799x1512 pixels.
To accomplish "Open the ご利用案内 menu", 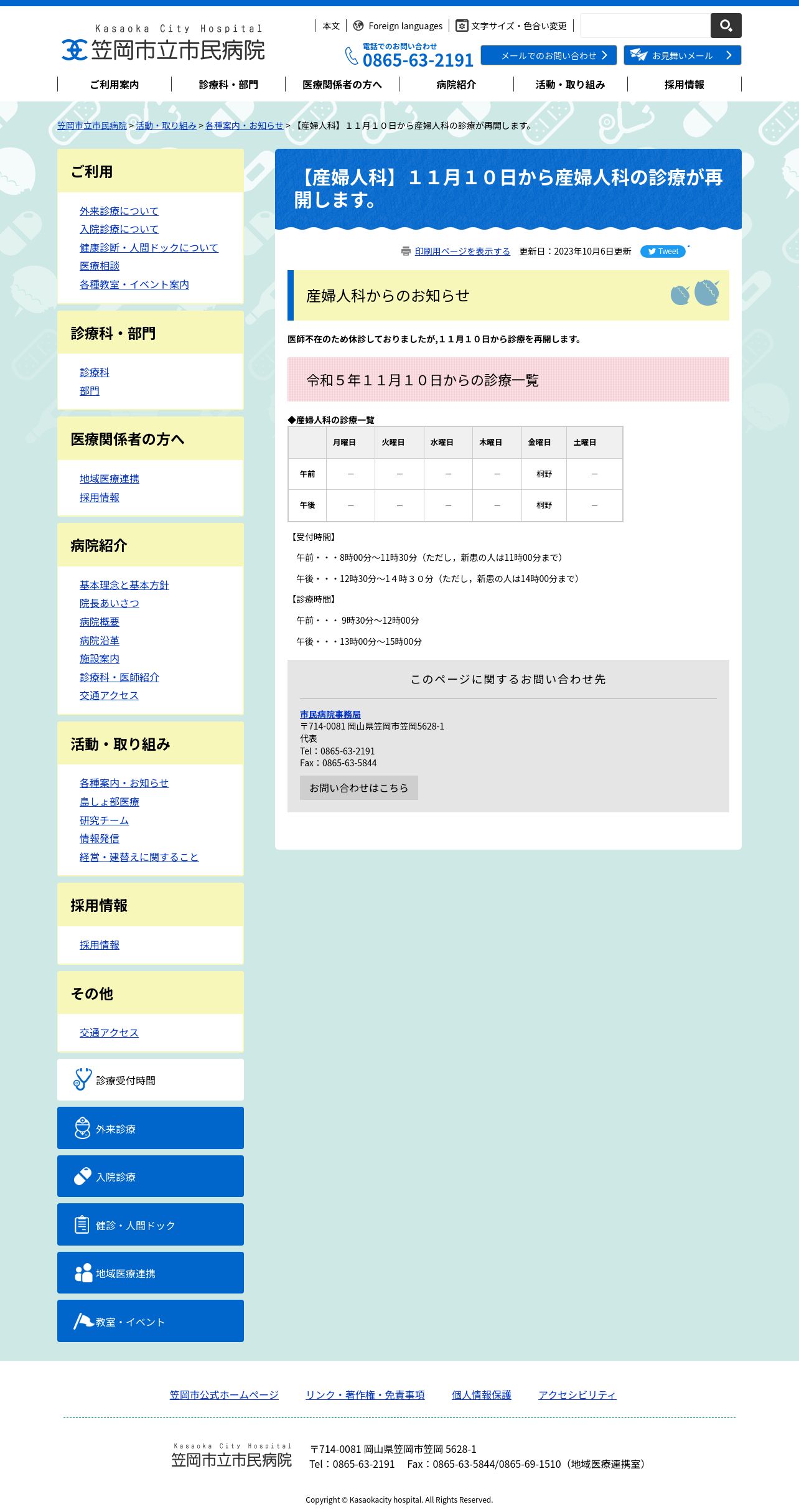I will [x=114, y=85].
